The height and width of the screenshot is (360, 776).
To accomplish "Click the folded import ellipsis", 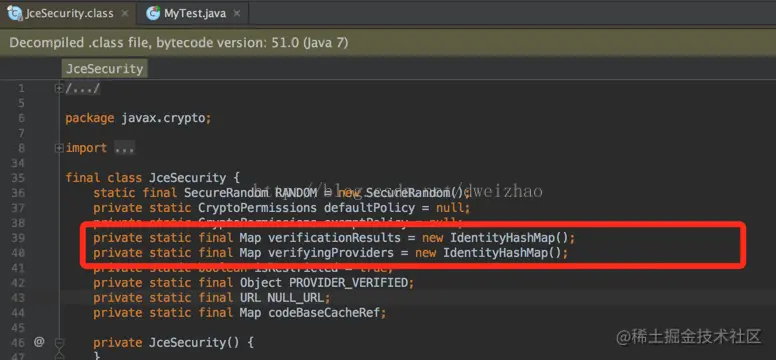I will click(x=124, y=148).
